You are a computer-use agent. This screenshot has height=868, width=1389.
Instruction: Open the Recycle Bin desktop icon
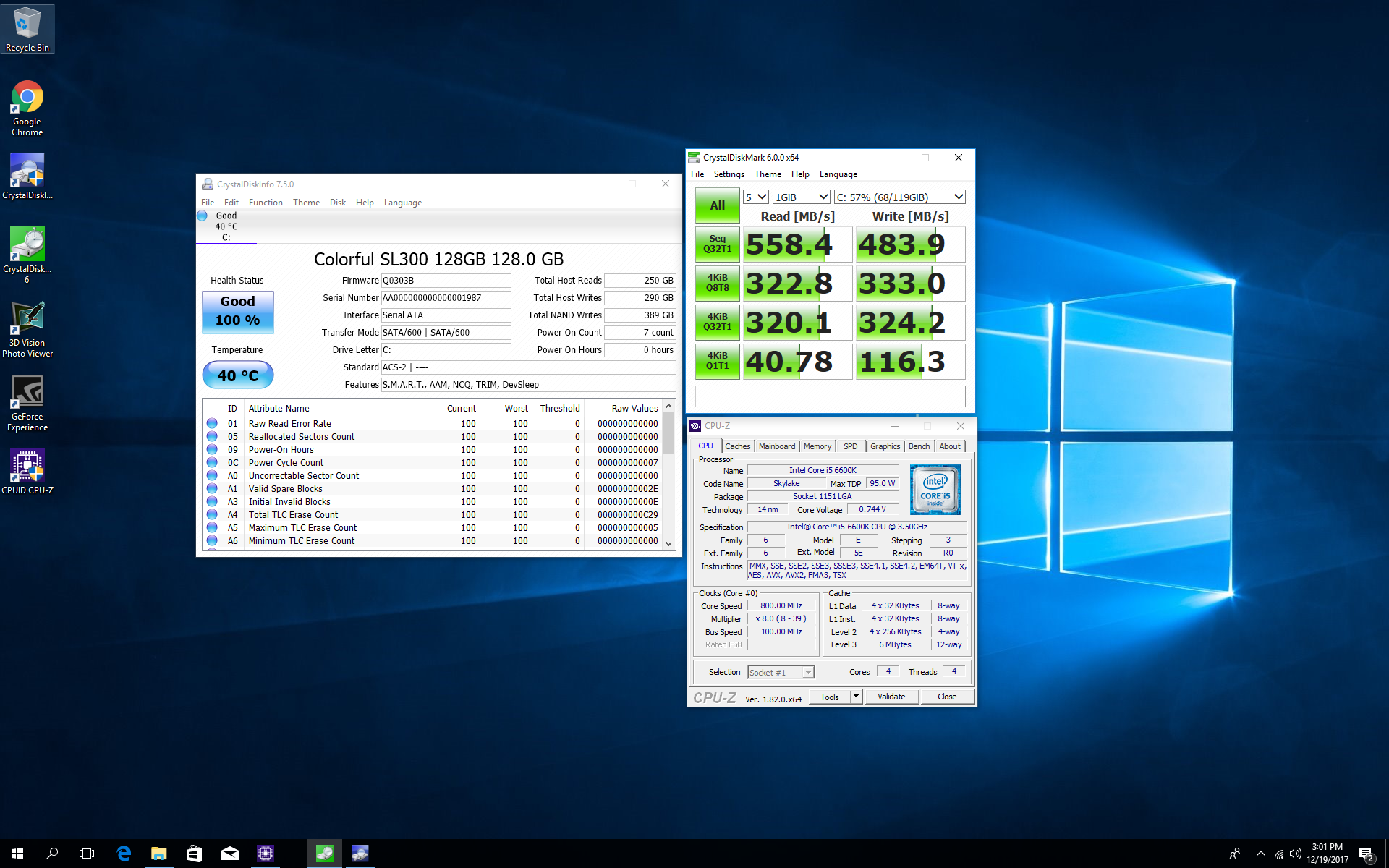(27, 29)
